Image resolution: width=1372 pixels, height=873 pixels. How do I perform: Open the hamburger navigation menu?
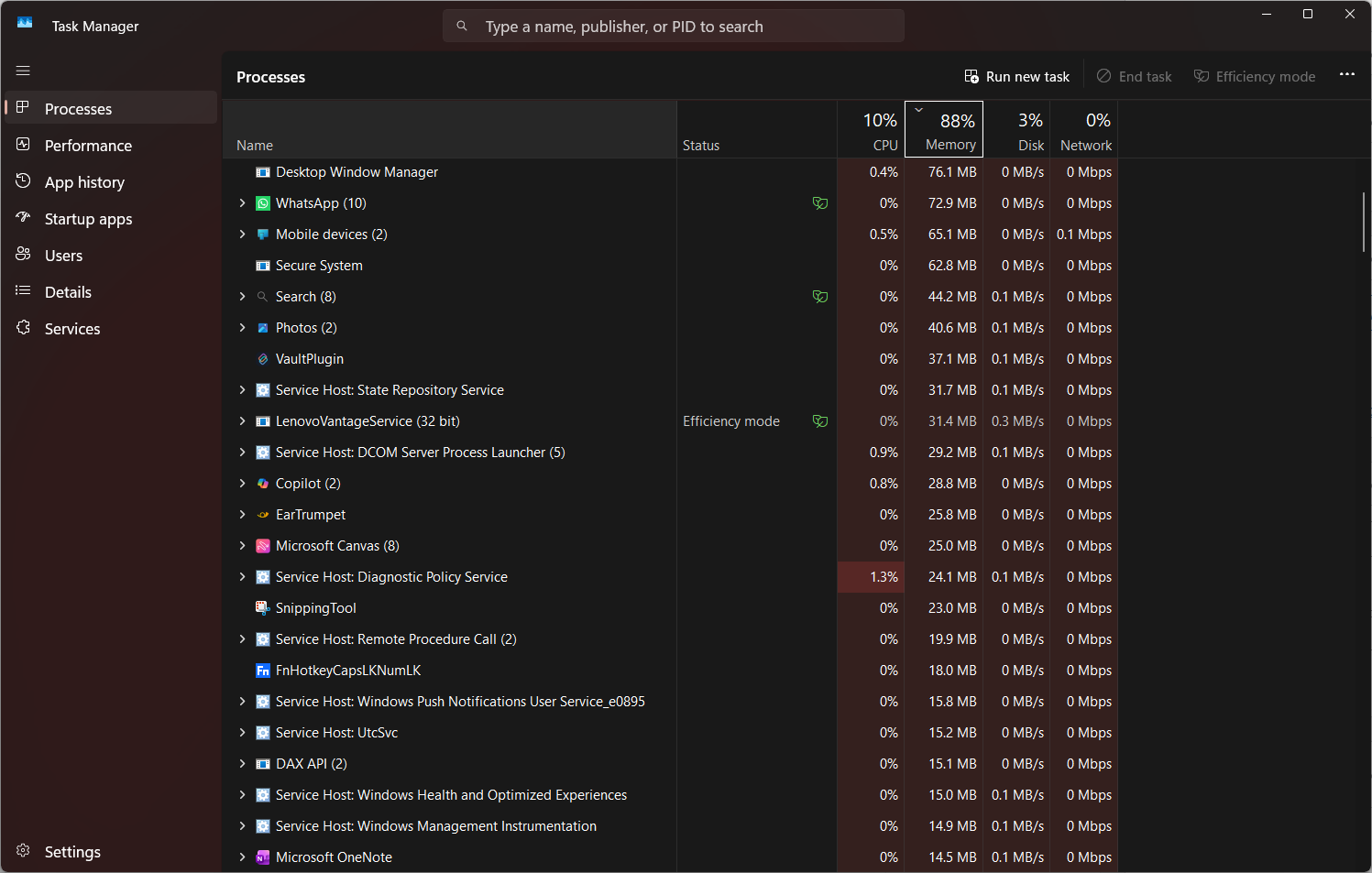coord(23,71)
